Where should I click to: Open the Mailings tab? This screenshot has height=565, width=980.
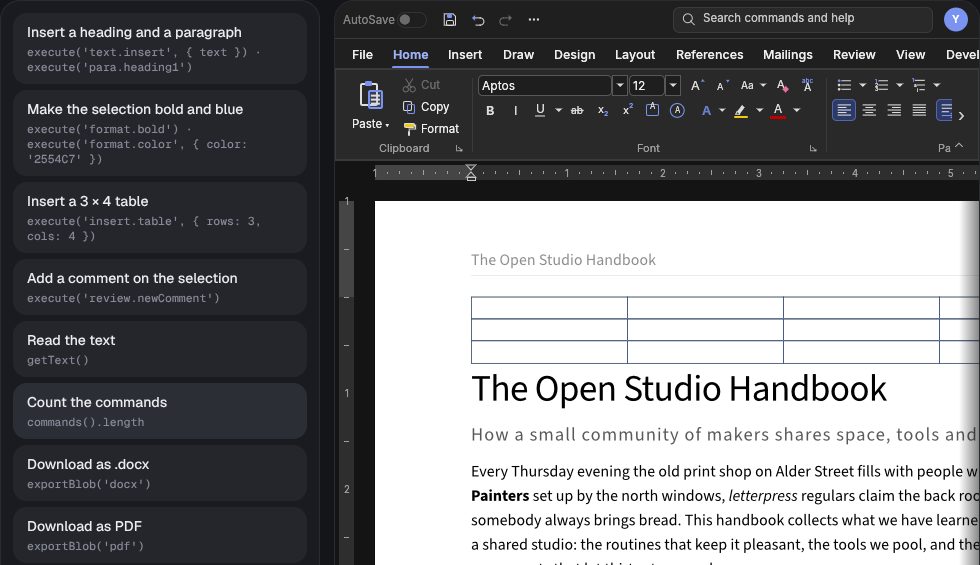788,55
